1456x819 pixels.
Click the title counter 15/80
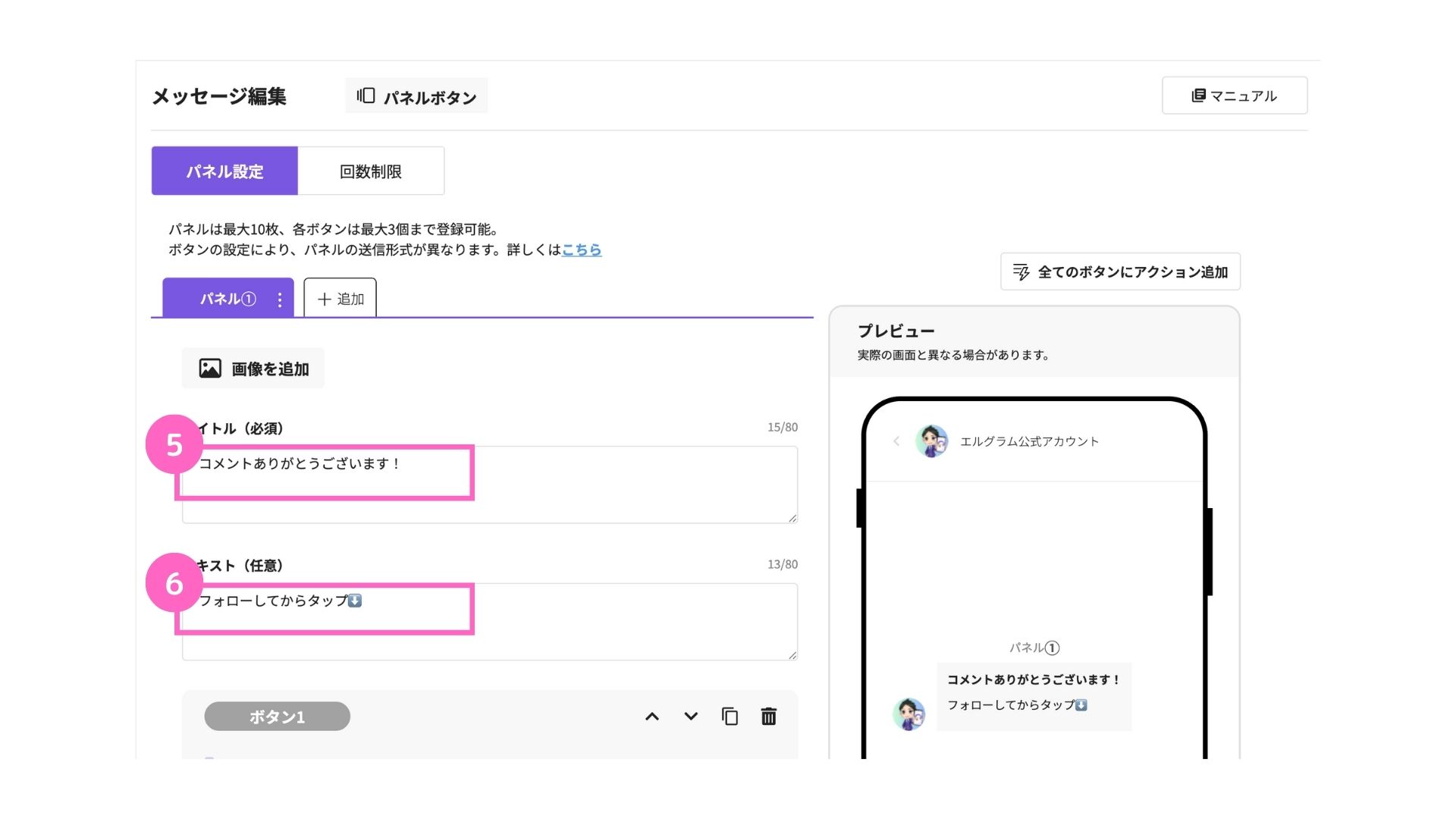(783, 428)
